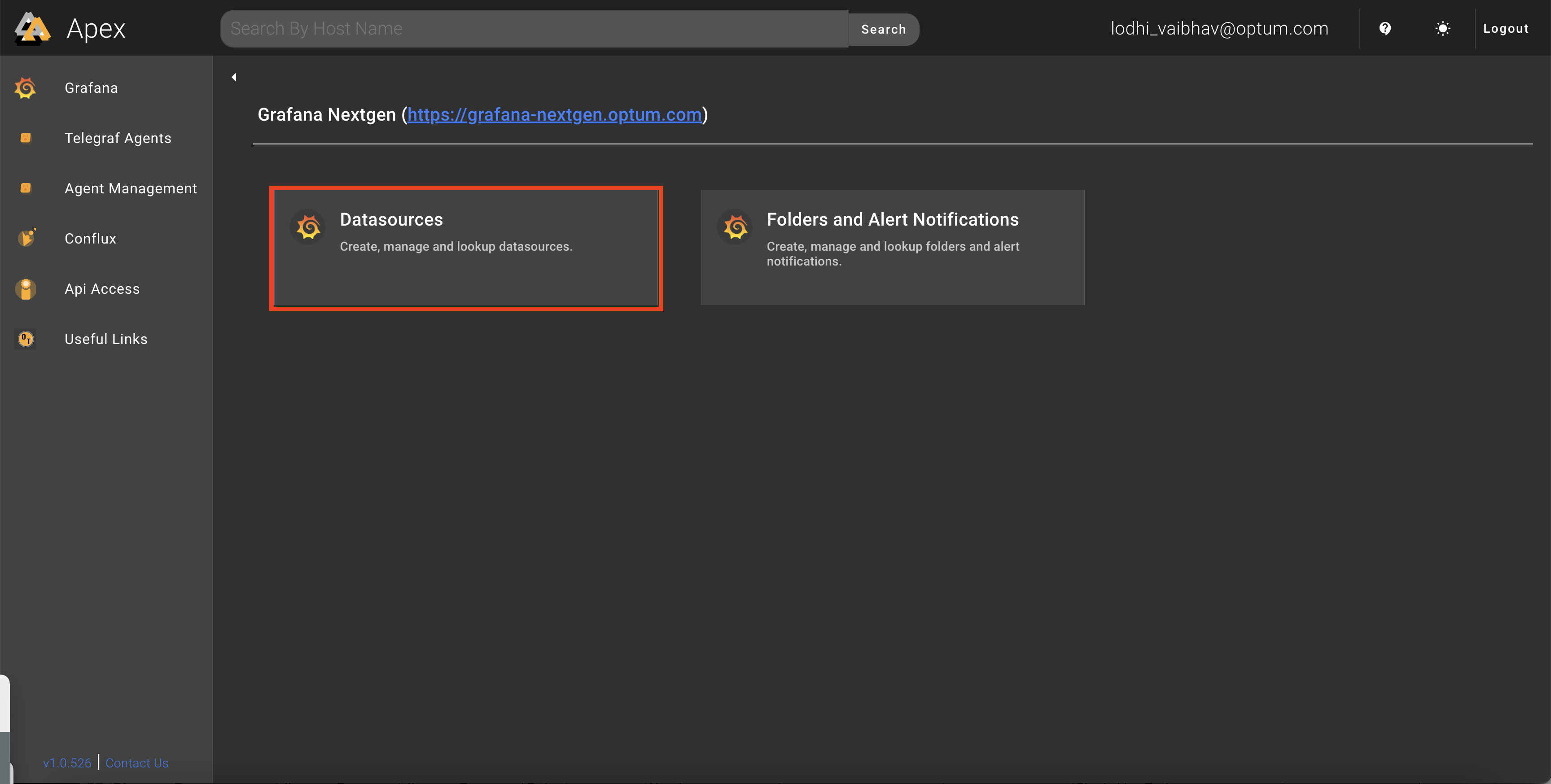Click the Conflux sidebar icon
1551x784 pixels.
tap(26, 238)
